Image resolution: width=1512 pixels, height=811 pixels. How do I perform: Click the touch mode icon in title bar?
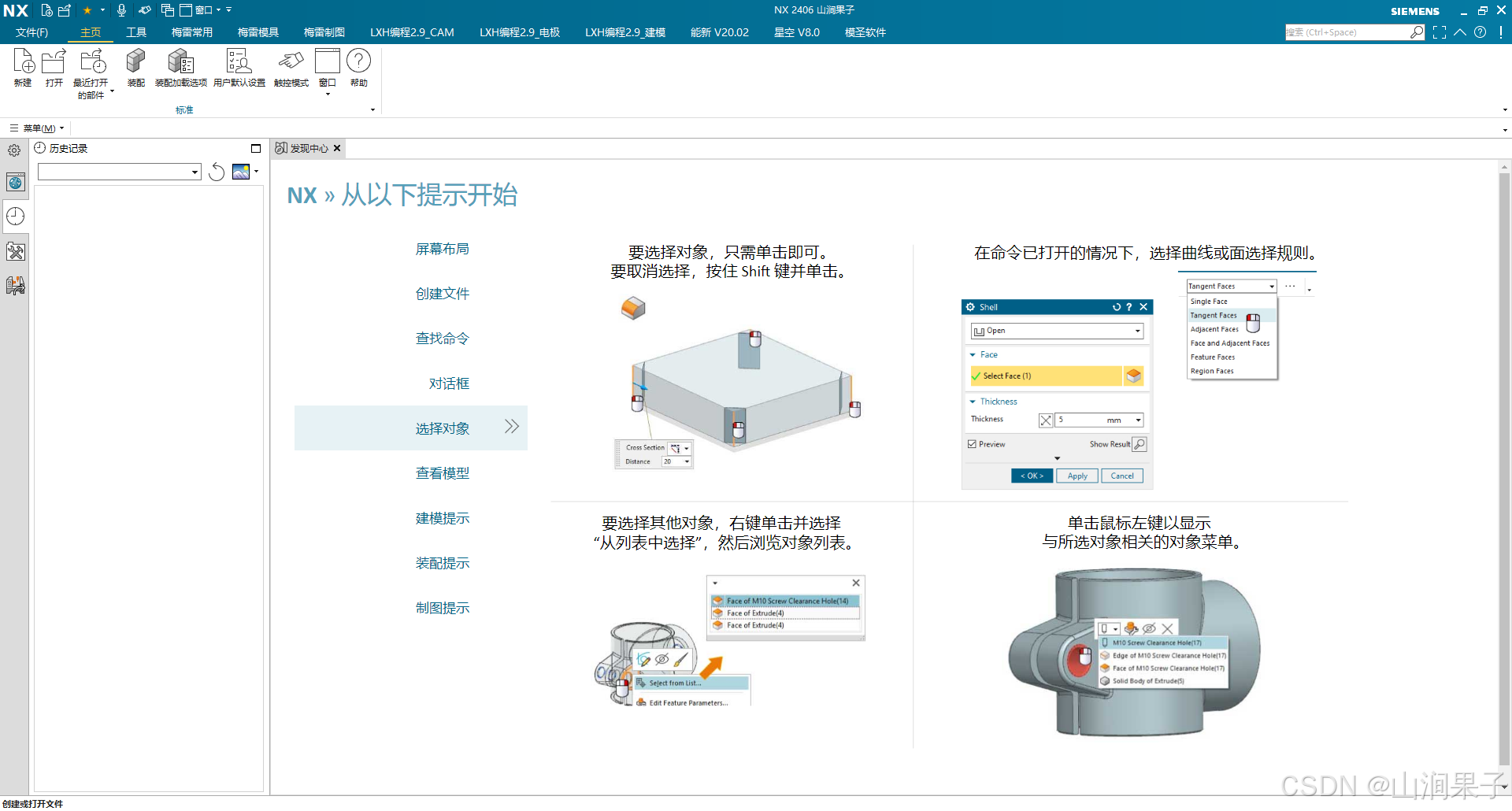[x=144, y=10]
